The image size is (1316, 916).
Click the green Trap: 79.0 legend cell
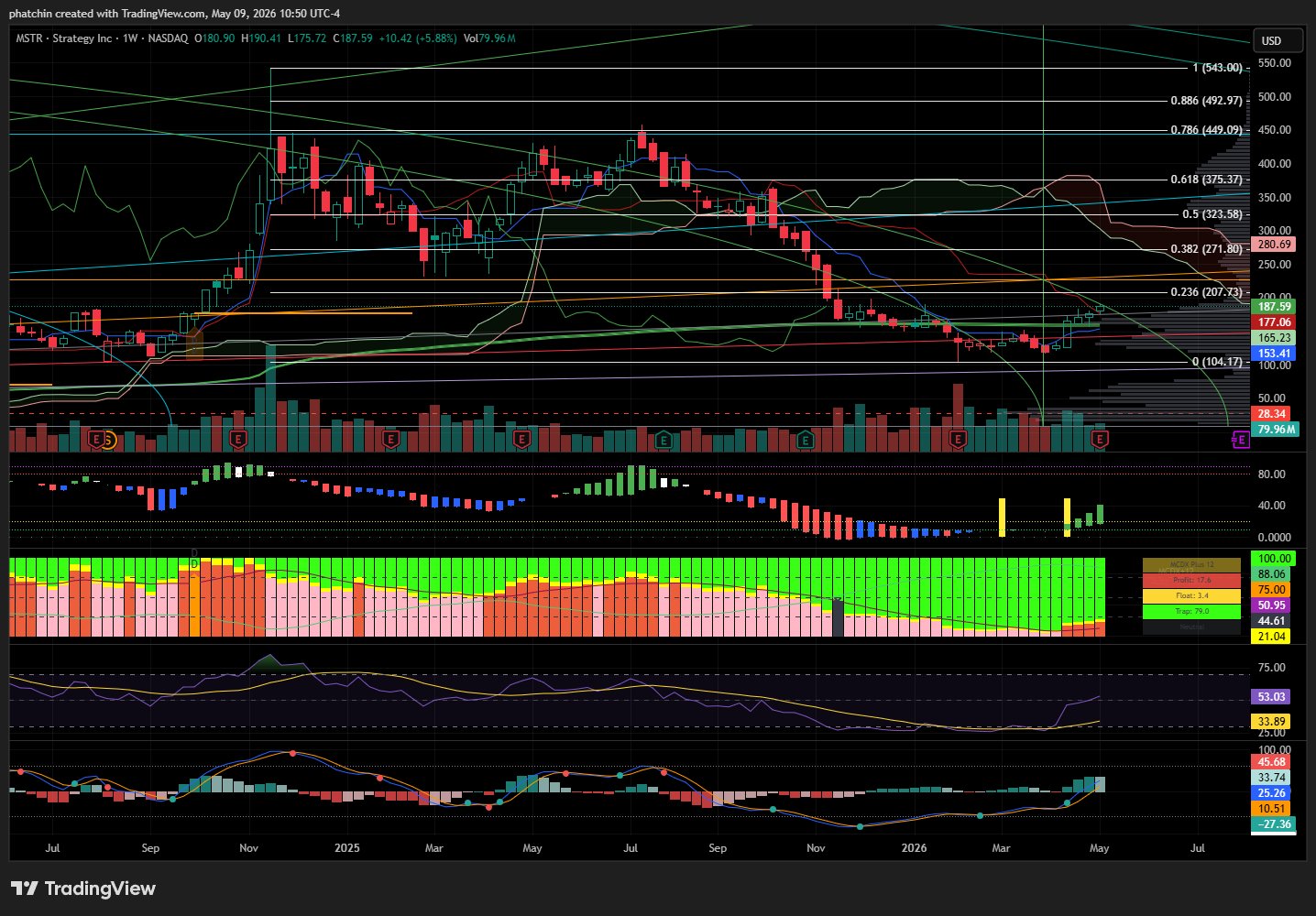[x=1191, y=611]
